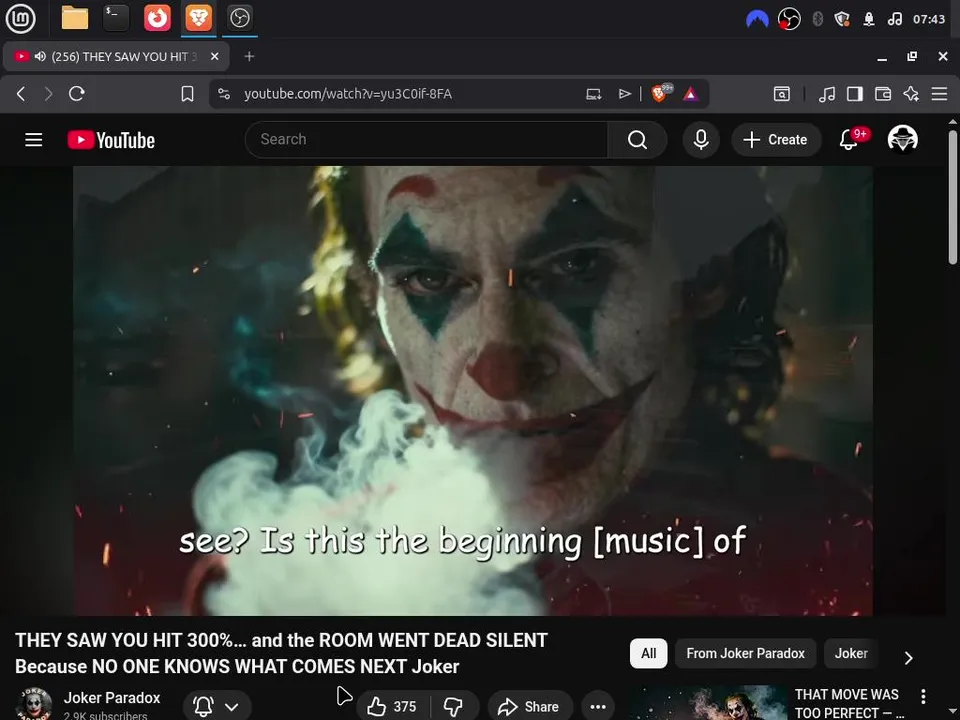Share this video
The height and width of the screenshot is (720, 960).
(x=529, y=707)
